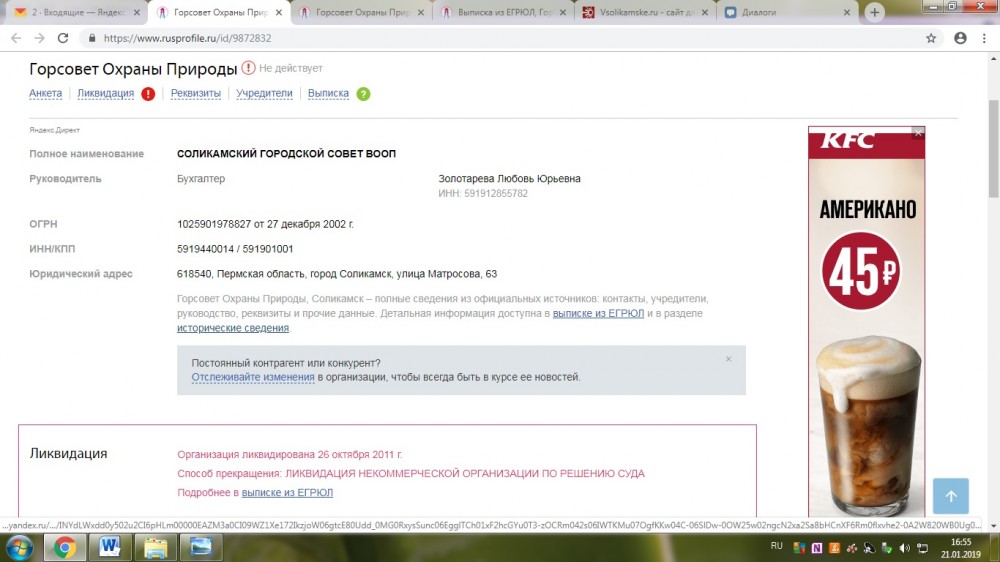This screenshot has width=1000, height=562.
Task: Click the browser reload button
Action: point(63,38)
